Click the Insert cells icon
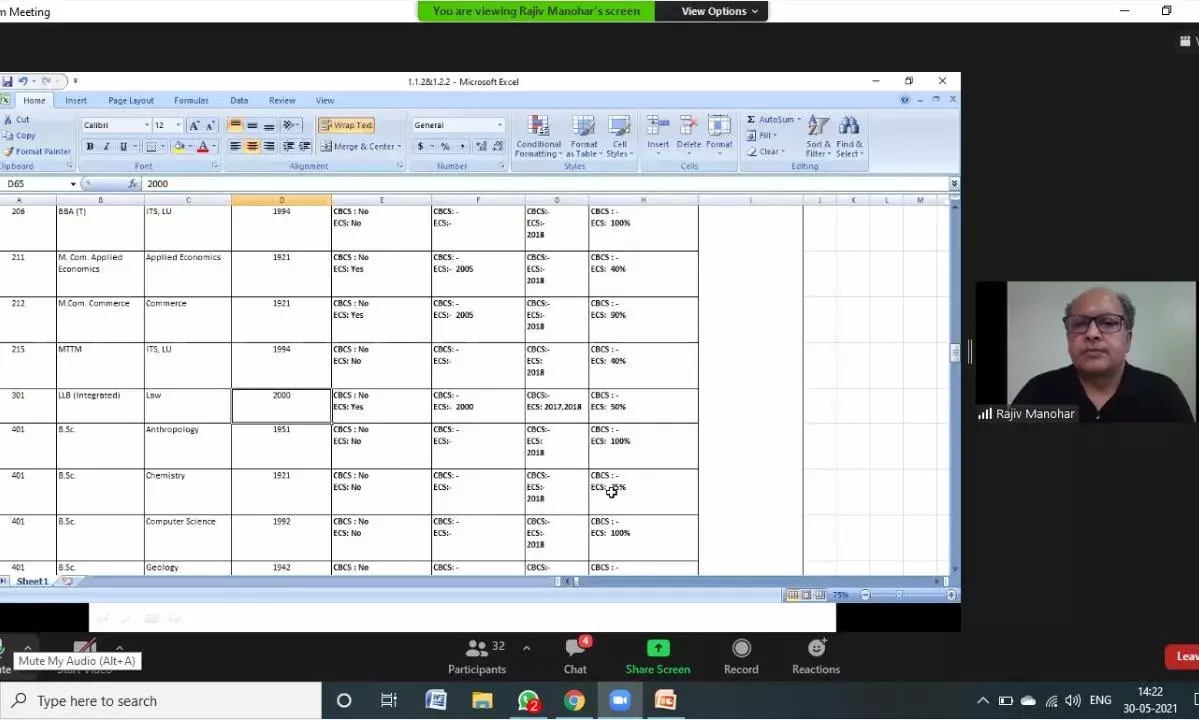The width and height of the screenshot is (1199, 720). (658, 127)
